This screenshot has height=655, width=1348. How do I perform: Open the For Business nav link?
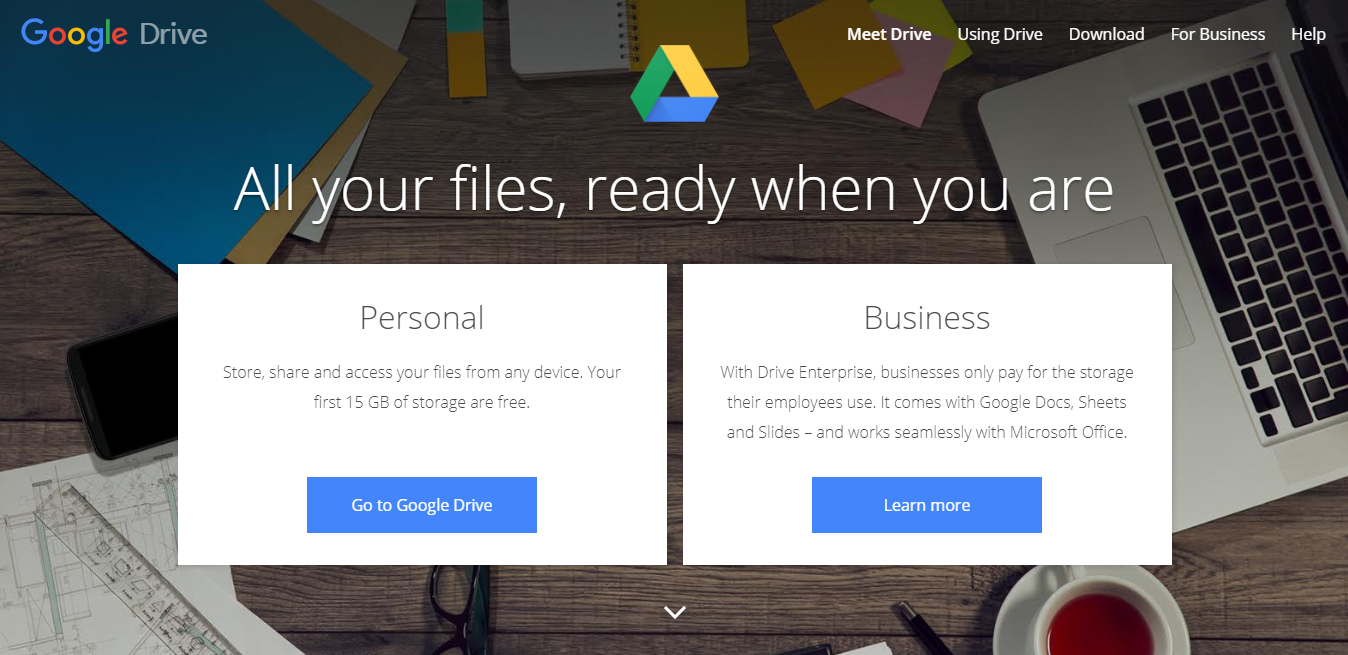click(x=1218, y=34)
